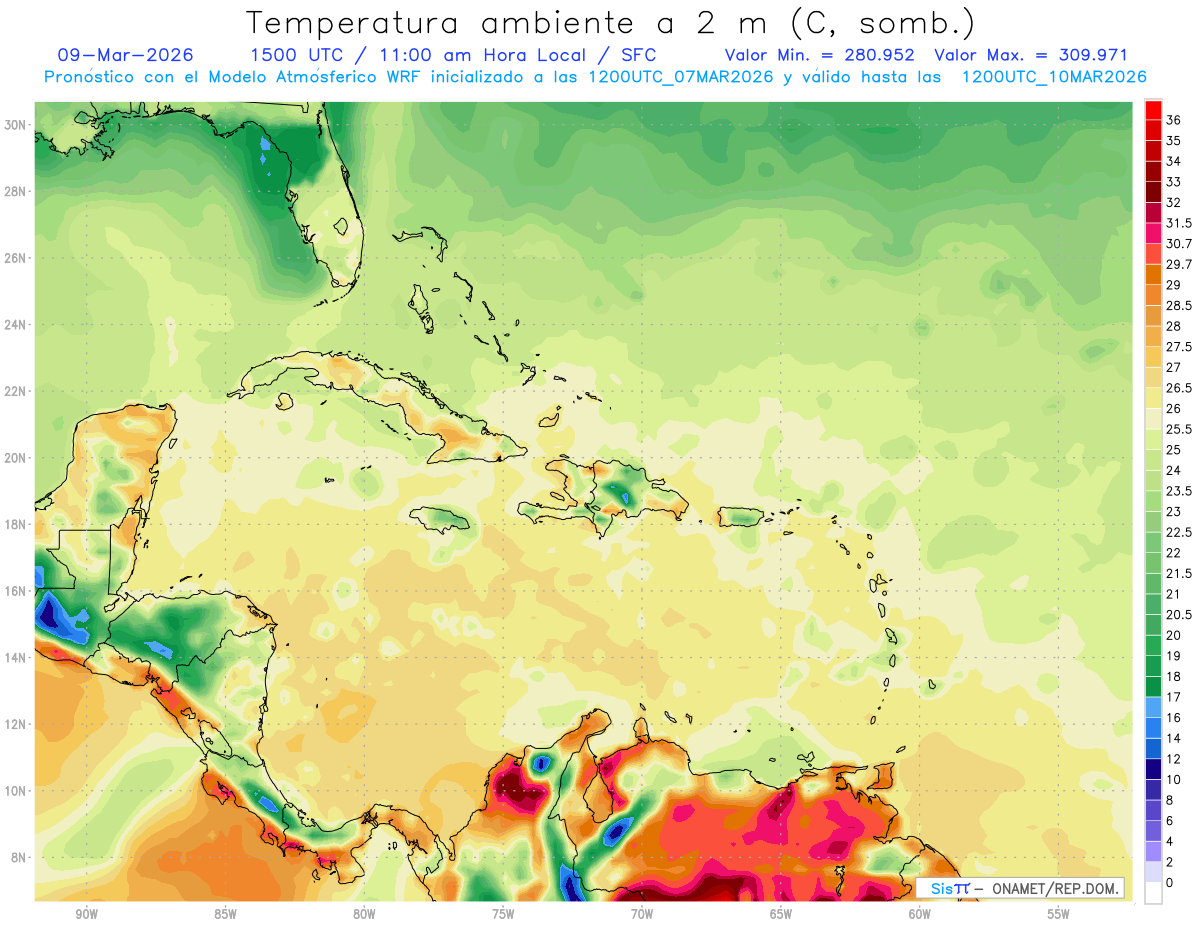Click the '85W' longitude label

point(225,914)
